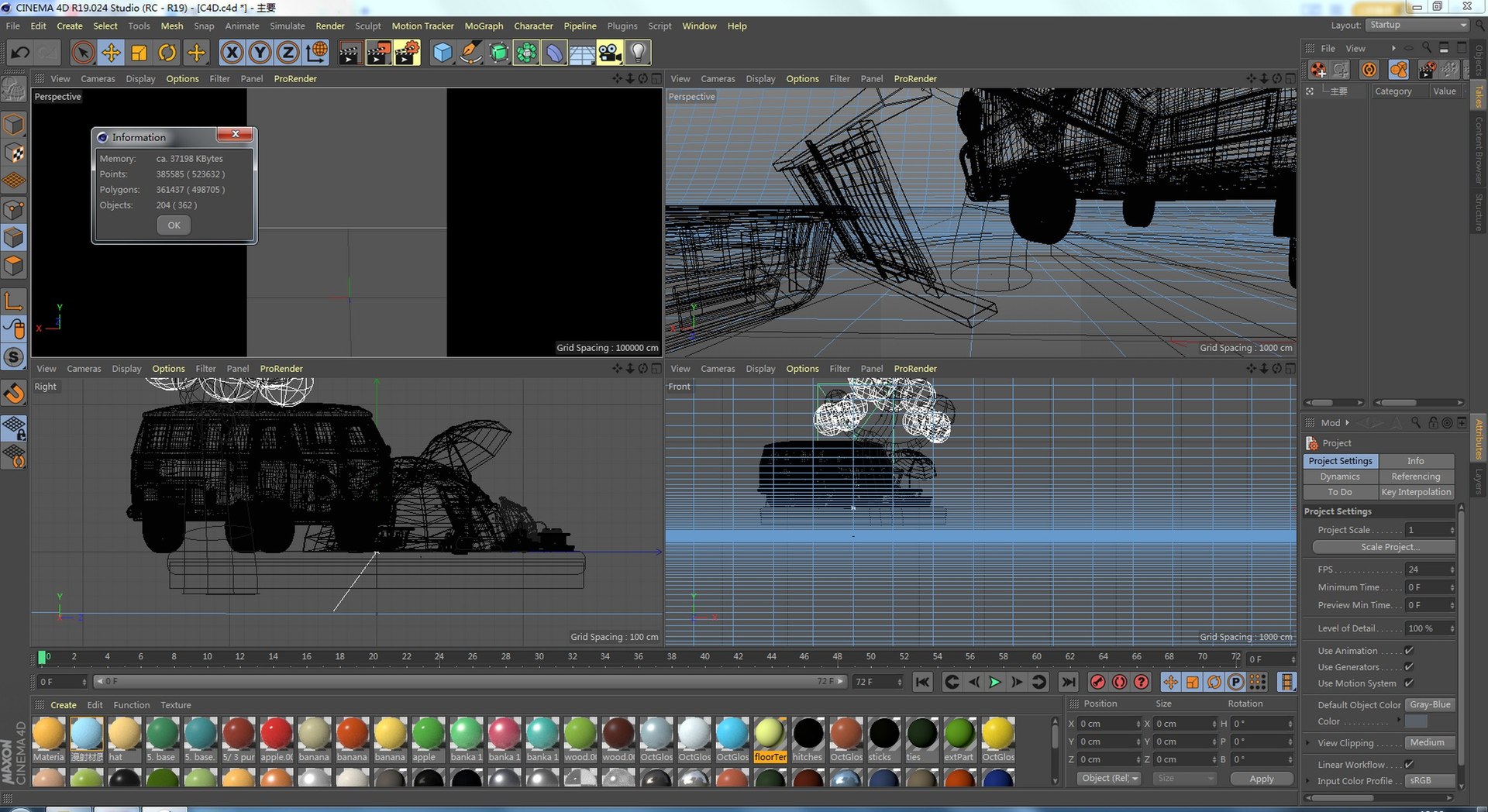The height and width of the screenshot is (812, 1488).
Task: Toggle Z axis lock
Action: point(288,53)
